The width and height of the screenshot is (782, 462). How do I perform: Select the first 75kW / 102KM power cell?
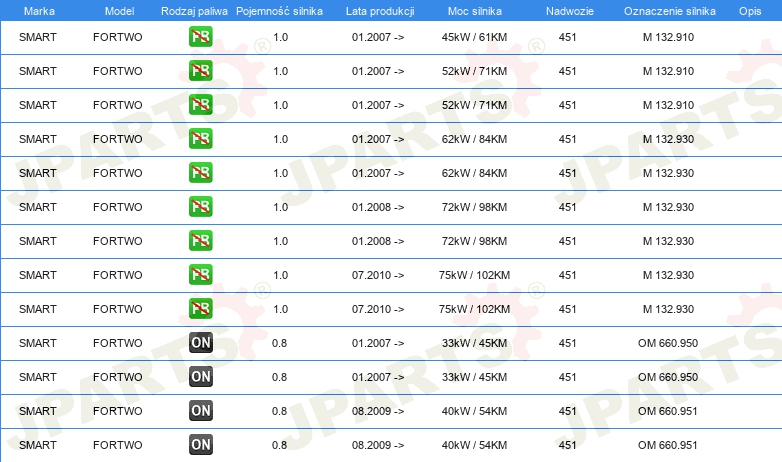[x=474, y=274]
